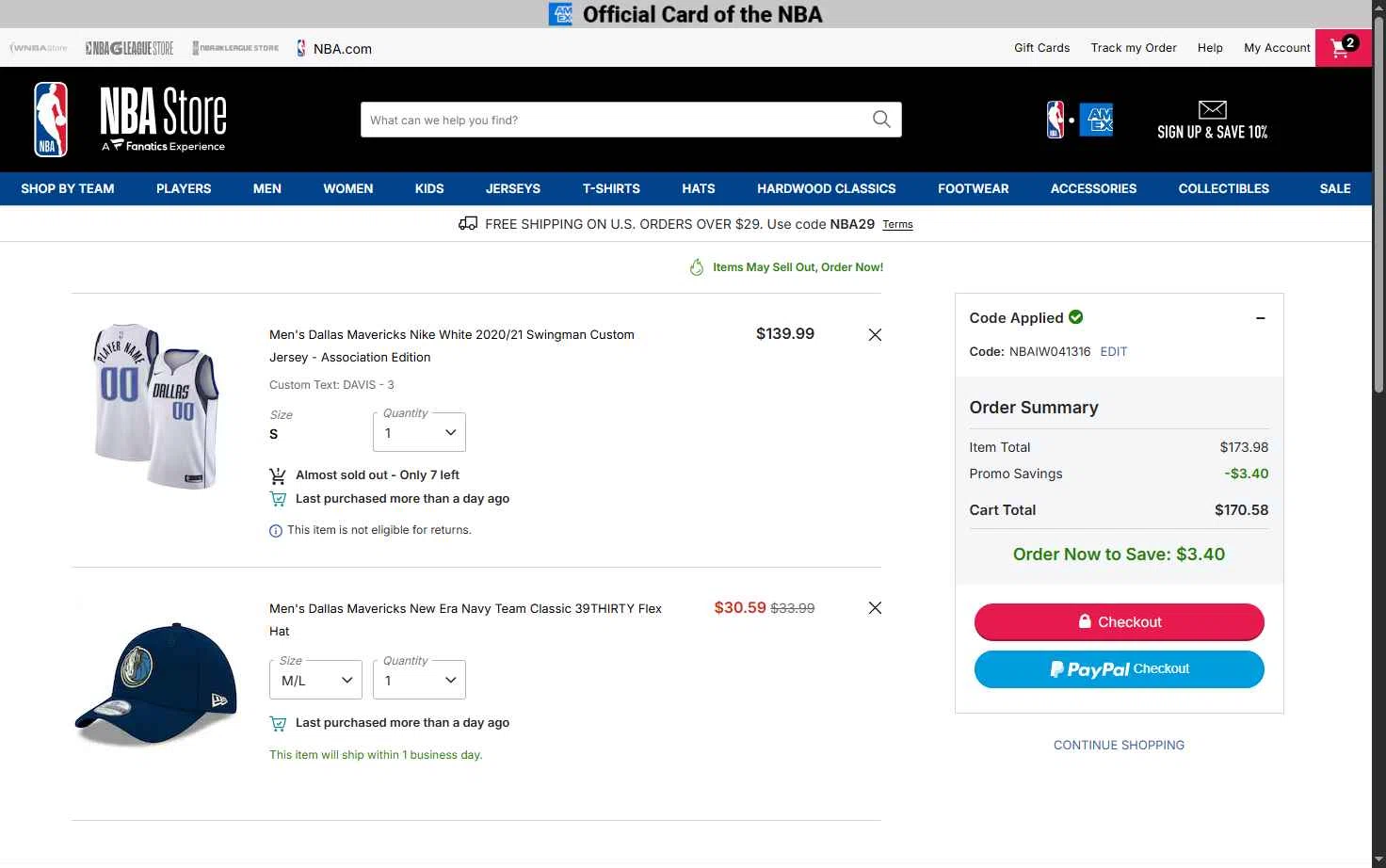1386x868 pixels.
Task: Open the Sale menu
Action: (1335, 188)
